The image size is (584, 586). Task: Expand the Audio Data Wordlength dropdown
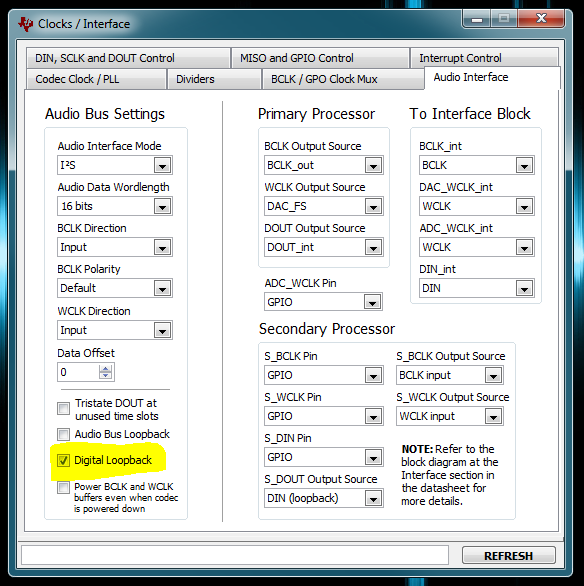point(115,206)
